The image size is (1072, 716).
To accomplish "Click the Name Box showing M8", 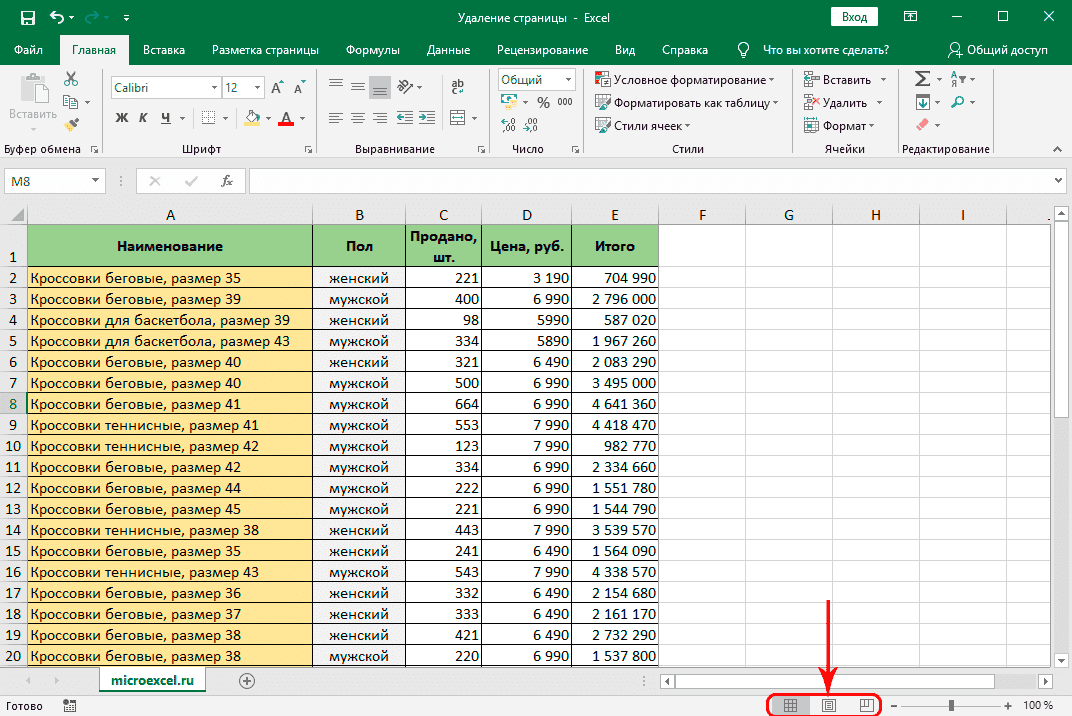I will pyautogui.click(x=46, y=181).
